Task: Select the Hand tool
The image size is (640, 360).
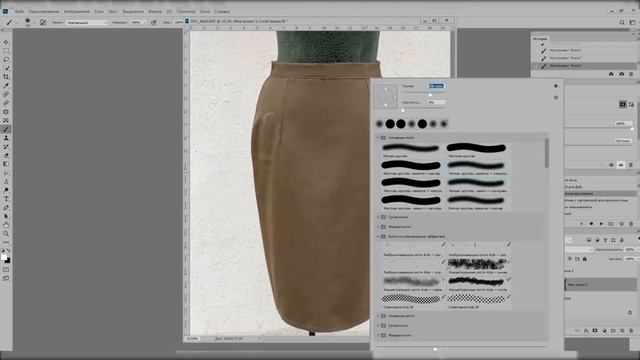Action: [x=6, y=225]
